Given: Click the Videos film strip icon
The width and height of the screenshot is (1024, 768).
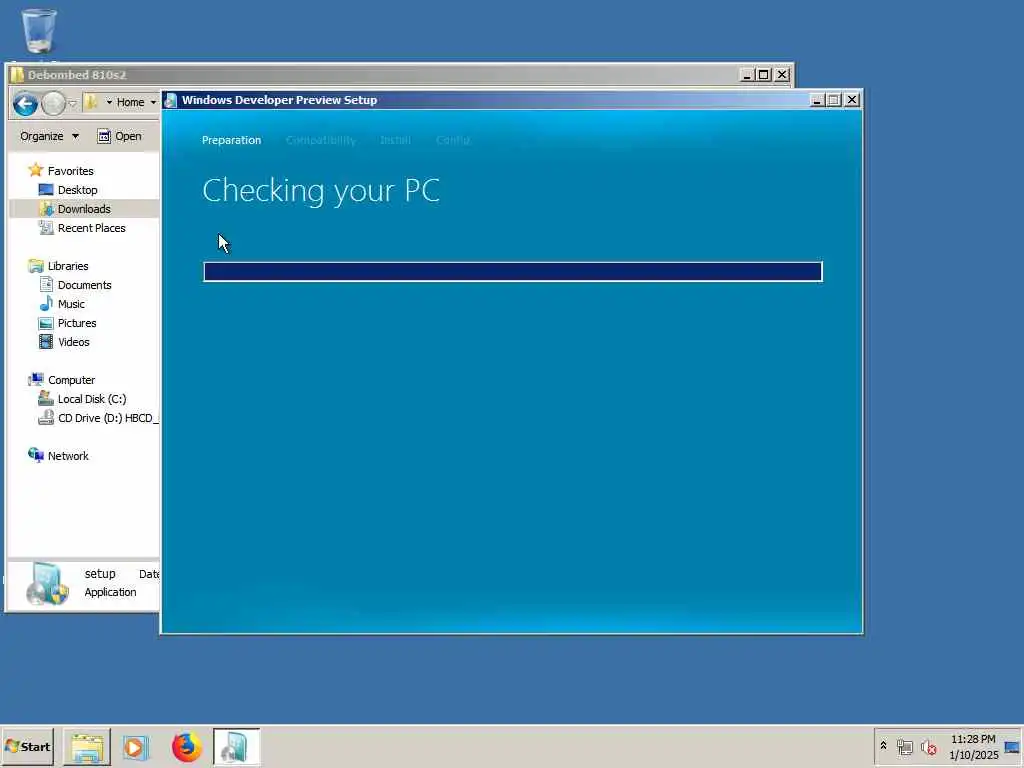Looking at the screenshot, I should [46, 342].
